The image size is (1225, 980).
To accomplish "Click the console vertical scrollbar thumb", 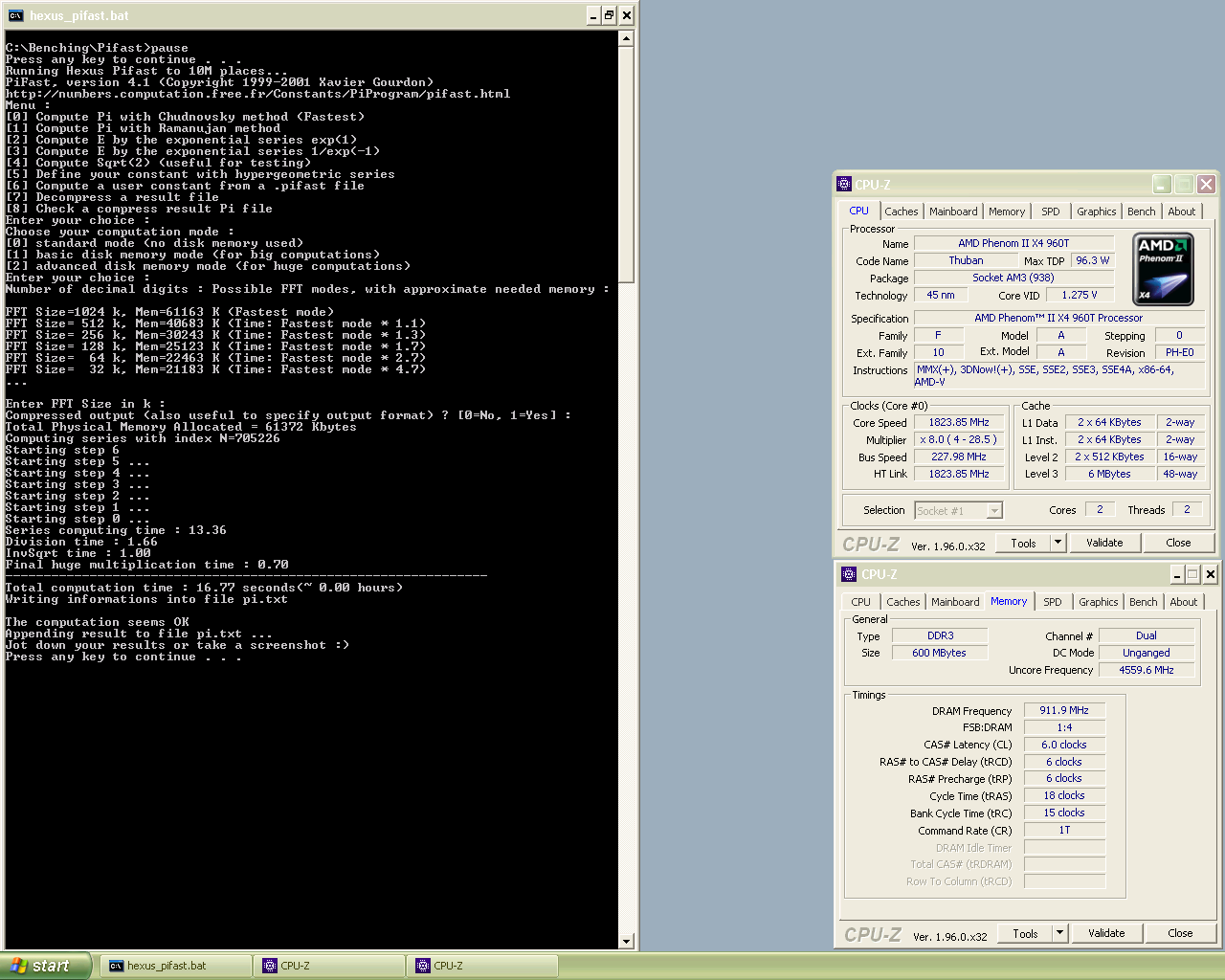I will click(626, 165).
